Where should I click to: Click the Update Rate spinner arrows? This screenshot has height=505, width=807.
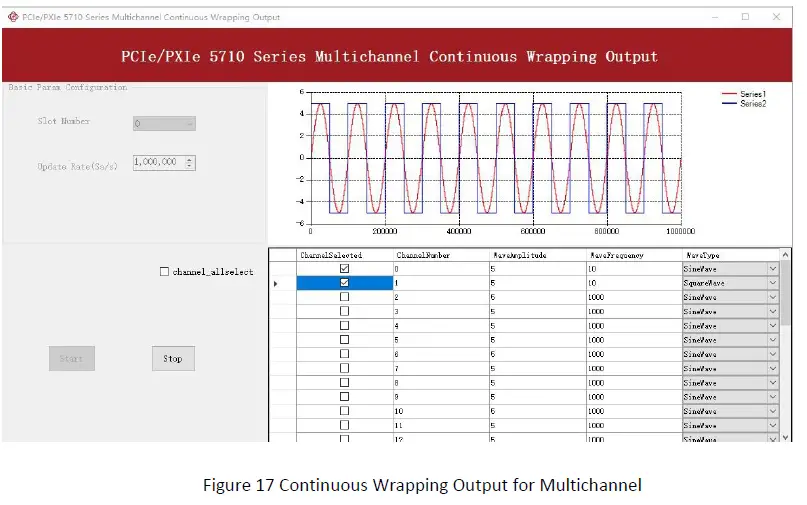pos(189,162)
